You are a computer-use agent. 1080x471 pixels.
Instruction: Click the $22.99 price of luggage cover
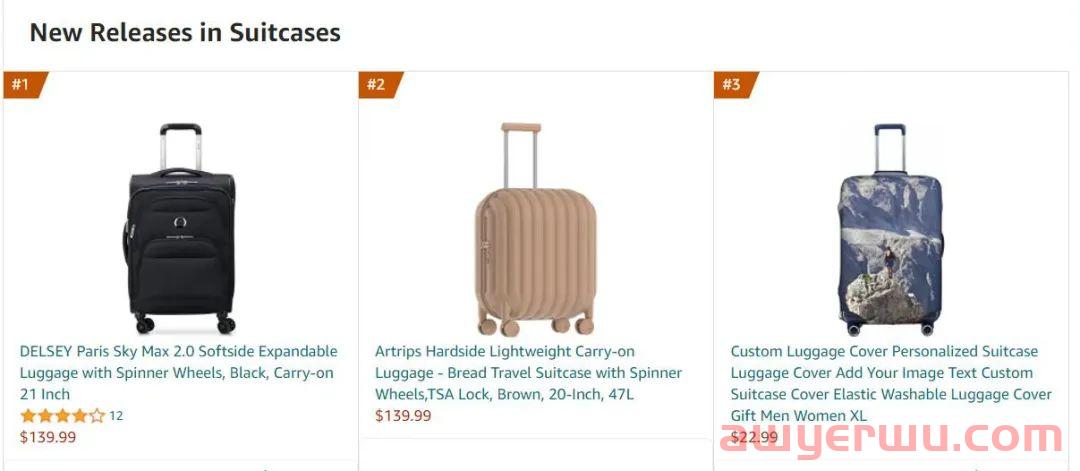click(754, 437)
